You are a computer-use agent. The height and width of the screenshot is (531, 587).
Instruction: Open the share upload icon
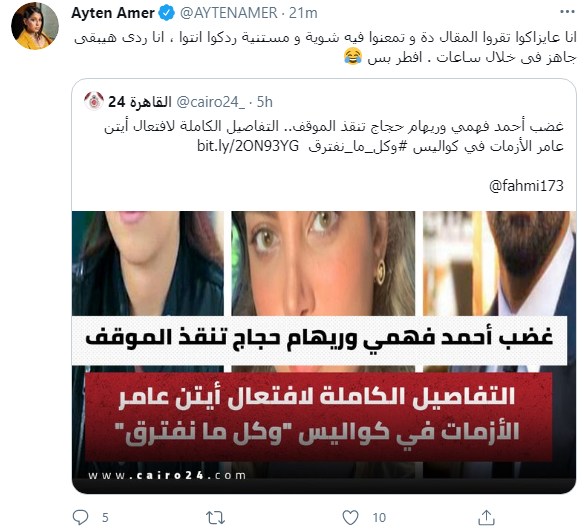coord(486,518)
